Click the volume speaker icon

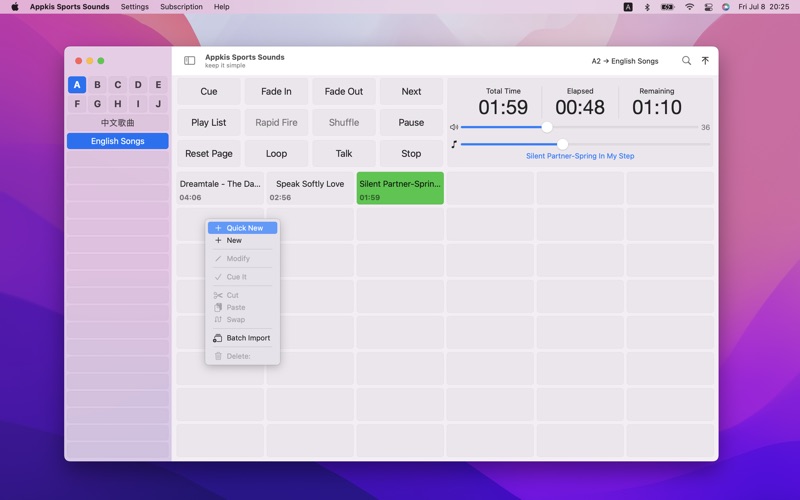coord(454,127)
